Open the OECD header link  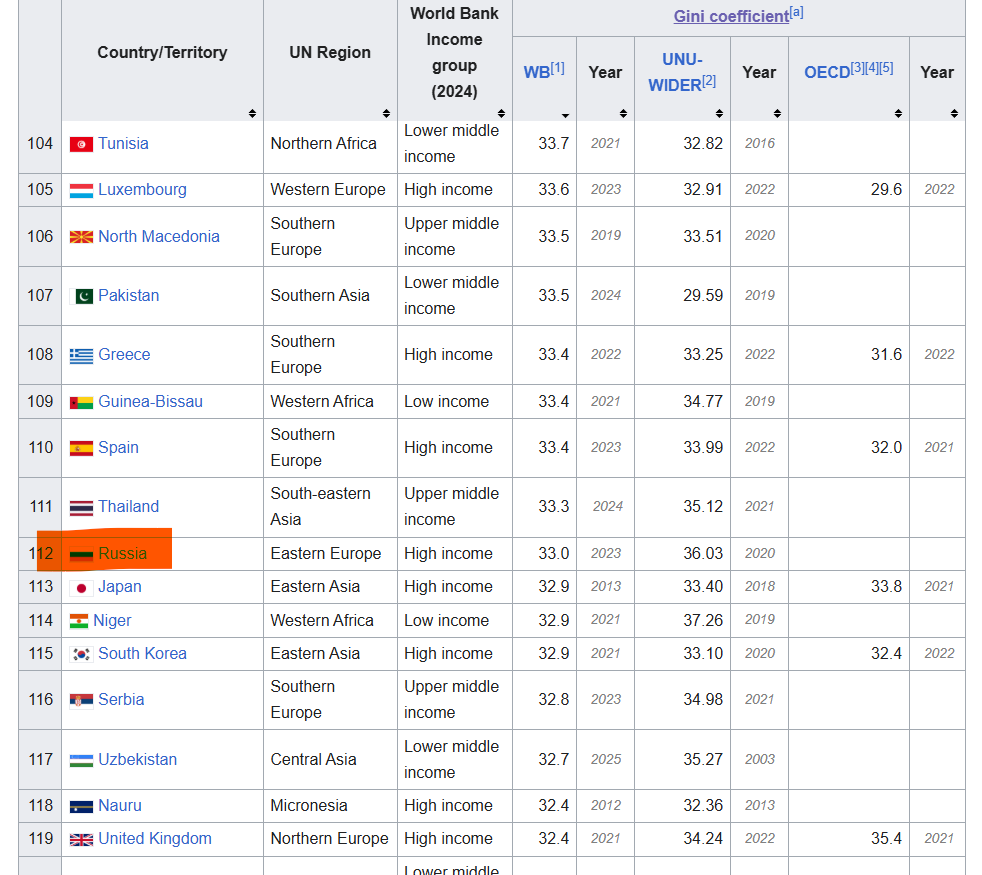pyautogui.click(x=827, y=73)
